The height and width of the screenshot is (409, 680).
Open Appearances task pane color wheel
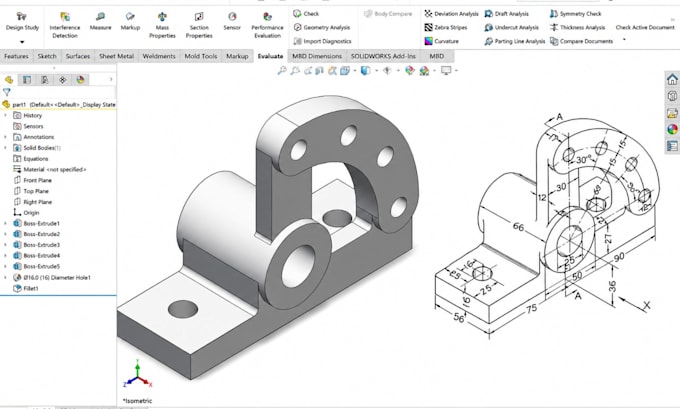pos(672,129)
